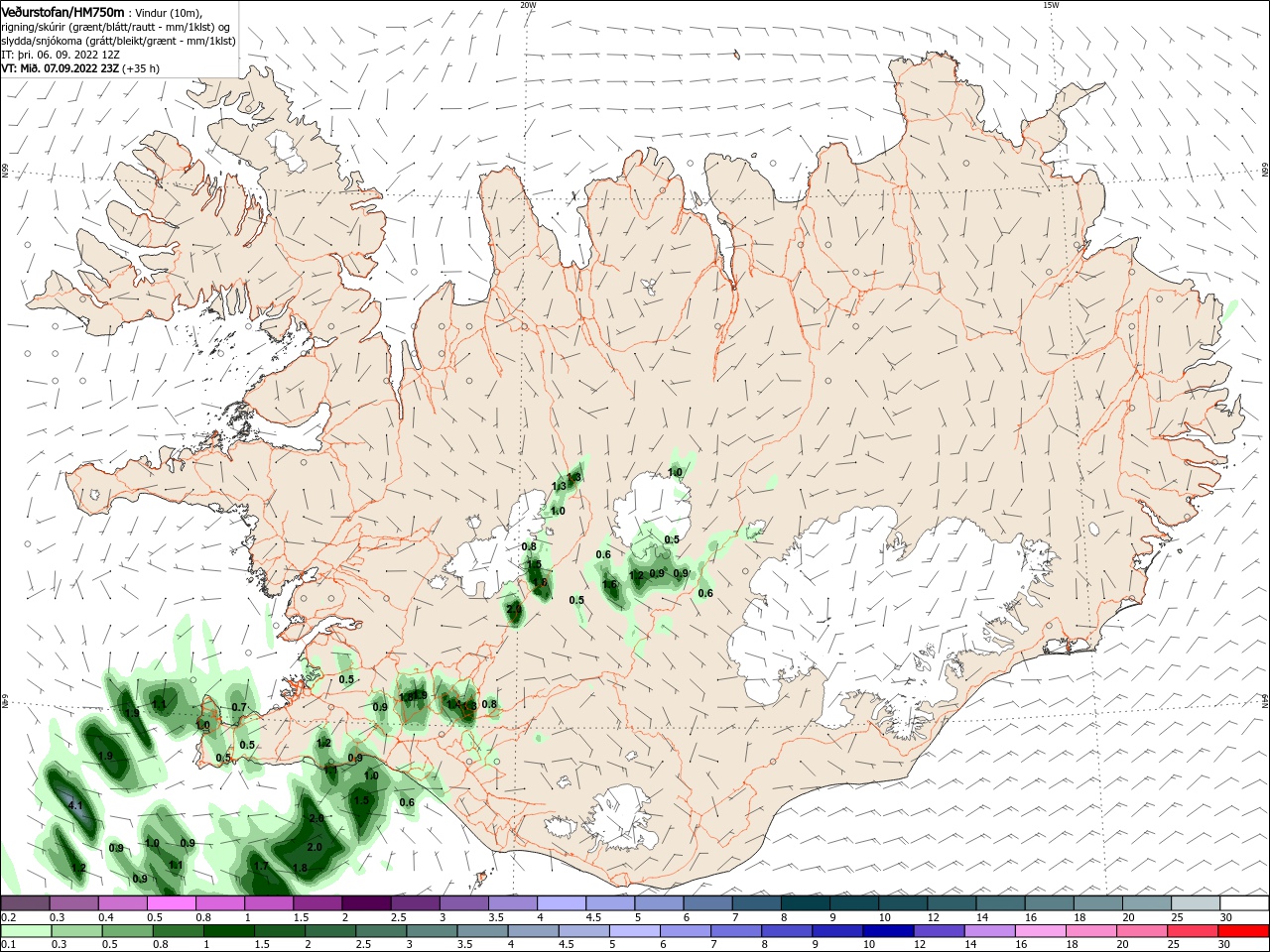The height and width of the screenshot is (952, 1270).
Task: Pick the dark purple swatch between 2 and 2.5
Action: click(366, 903)
